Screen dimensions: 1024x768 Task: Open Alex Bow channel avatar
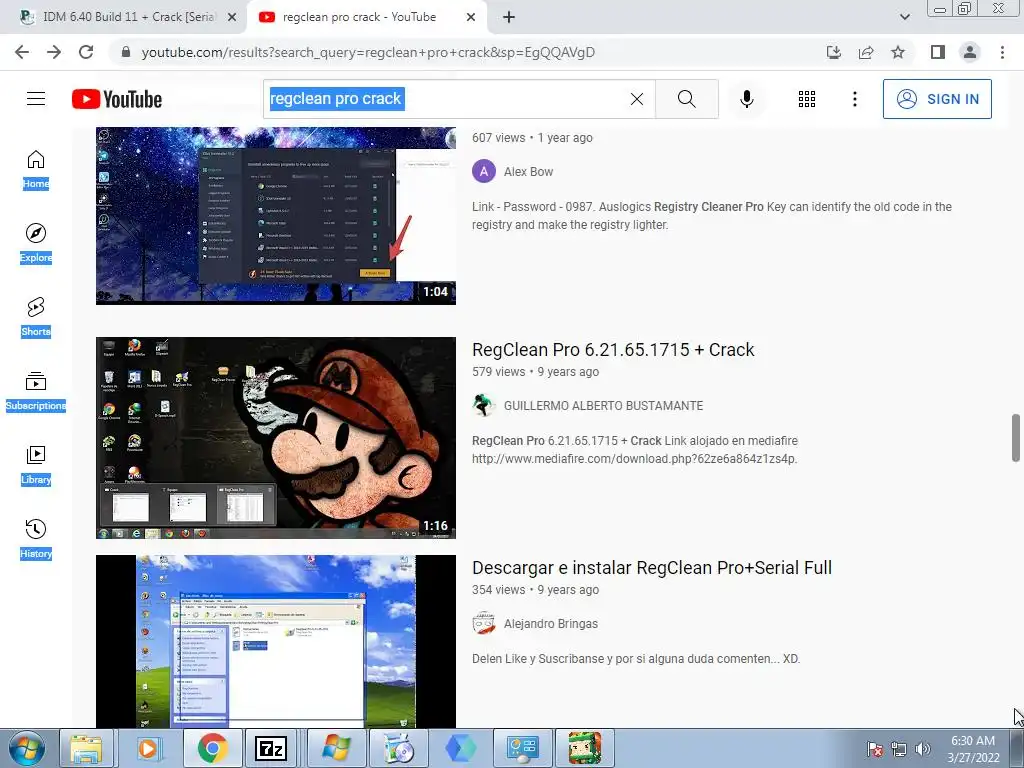pos(484,172)
